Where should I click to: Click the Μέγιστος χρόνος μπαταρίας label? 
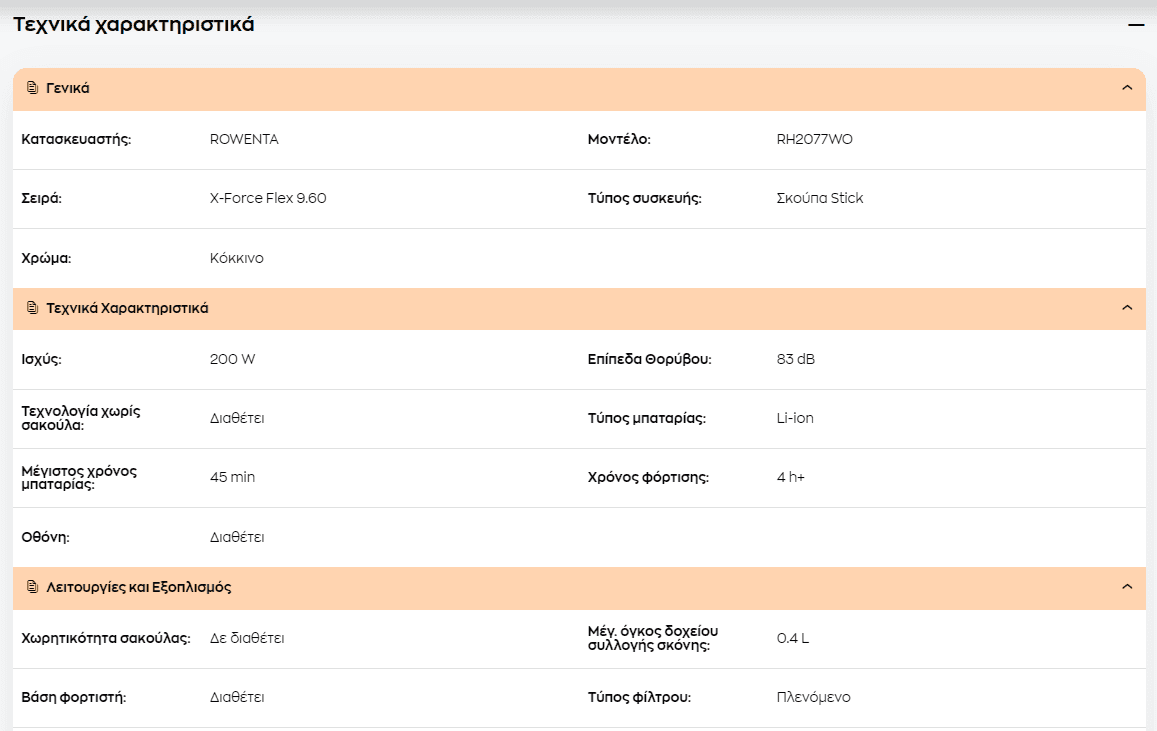pos(79,477)
